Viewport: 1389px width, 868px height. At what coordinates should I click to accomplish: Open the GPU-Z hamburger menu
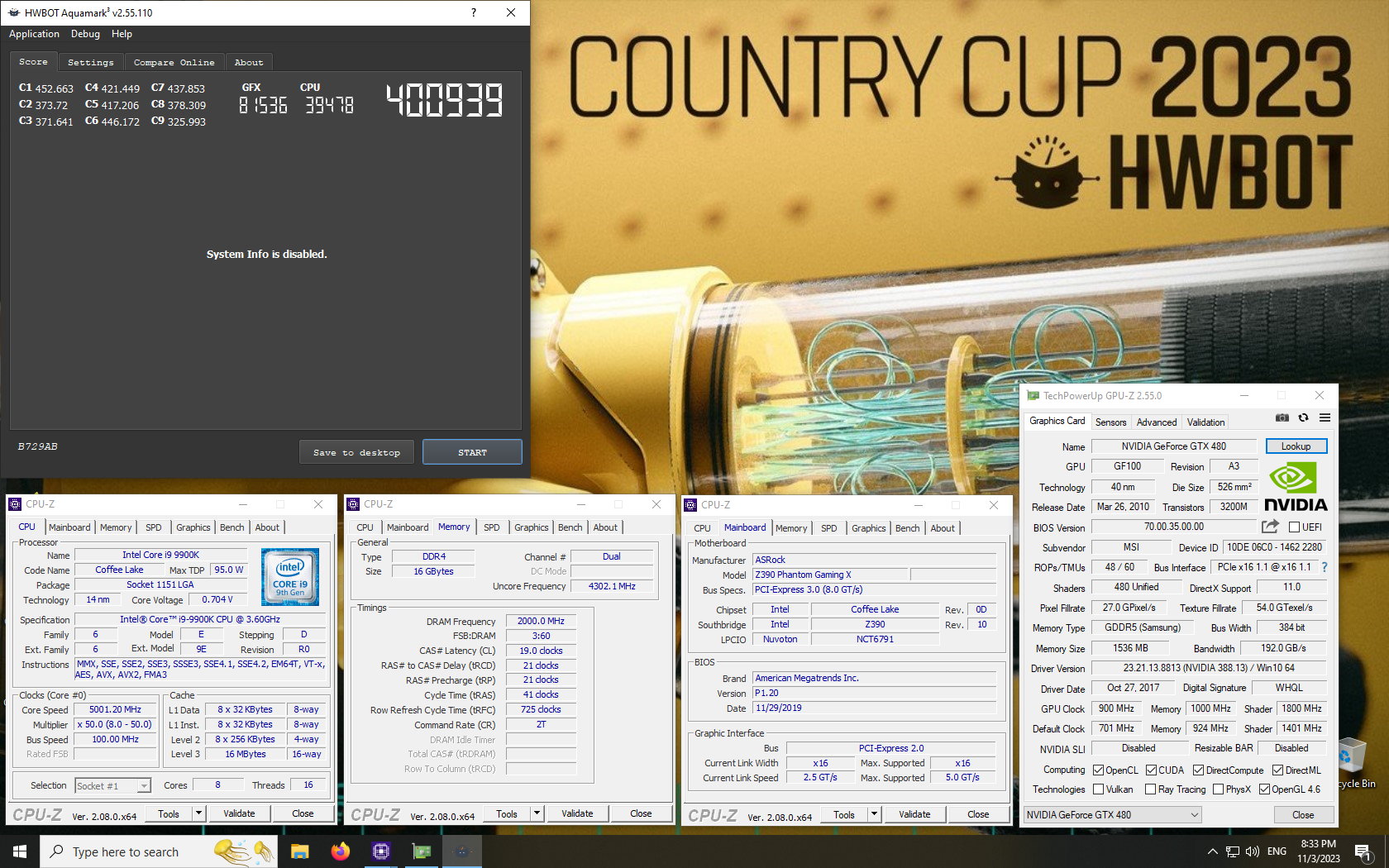(1325, 418)
